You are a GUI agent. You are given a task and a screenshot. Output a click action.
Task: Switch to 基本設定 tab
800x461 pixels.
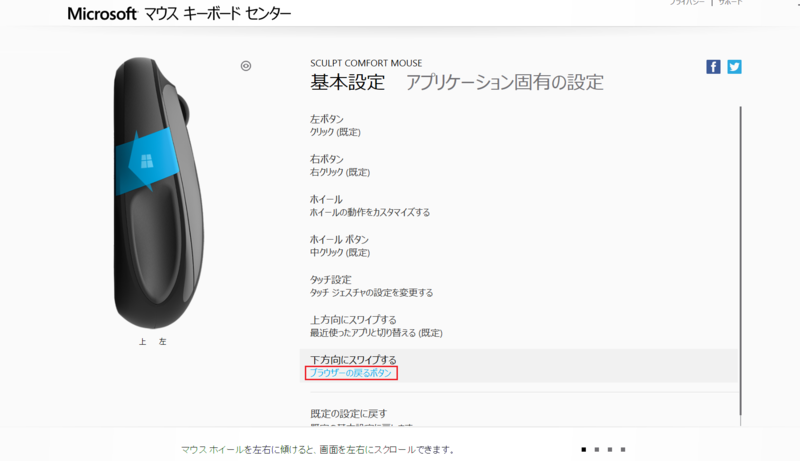click(347, 82)
